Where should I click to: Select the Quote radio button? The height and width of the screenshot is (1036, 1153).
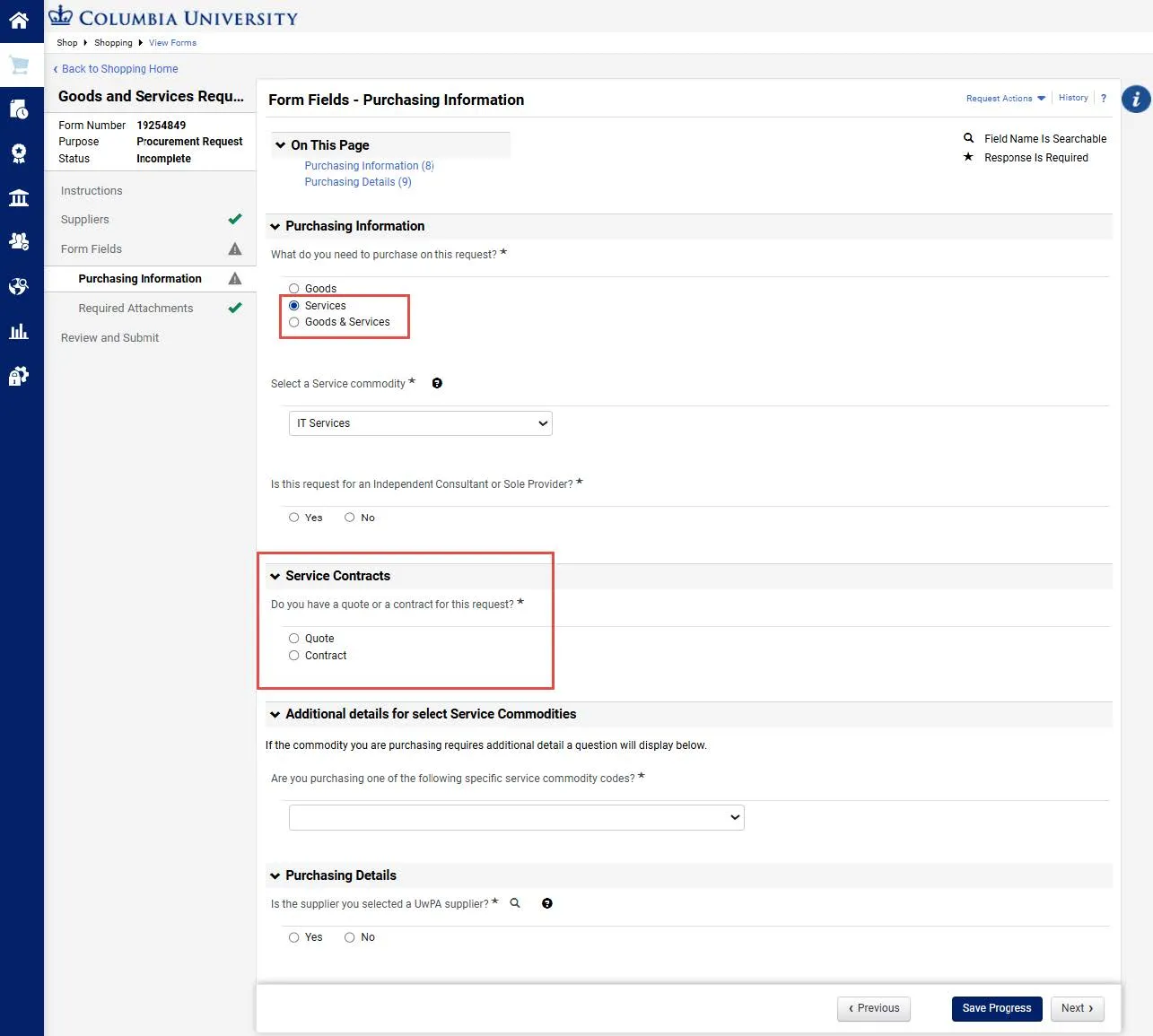tap(293, 639)
